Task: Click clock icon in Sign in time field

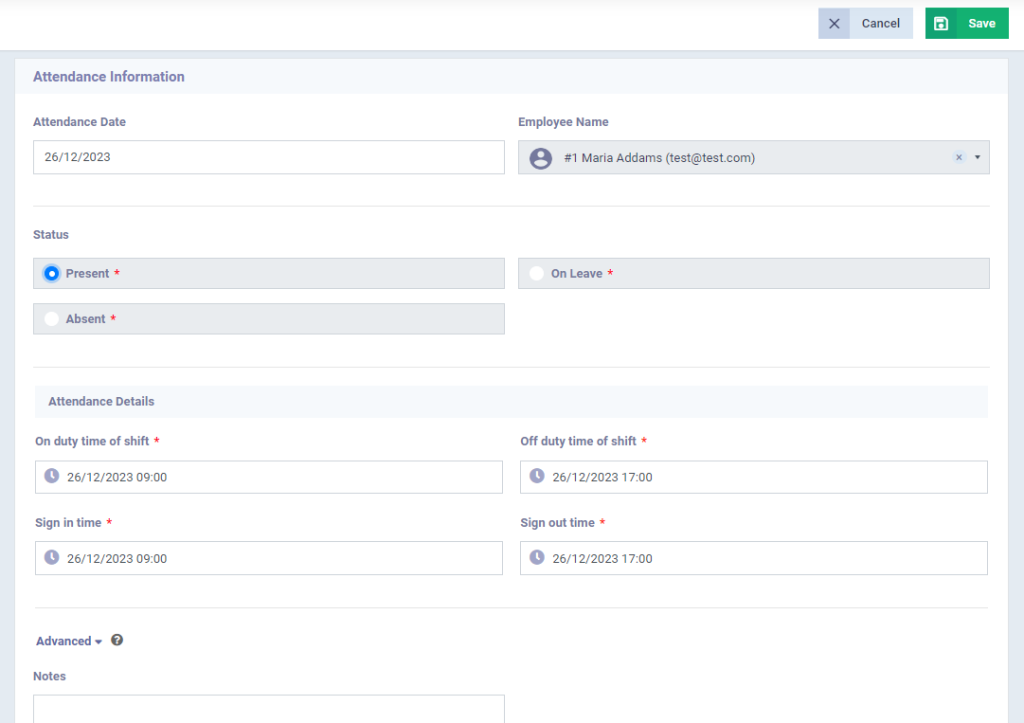Action: point(52,558)
